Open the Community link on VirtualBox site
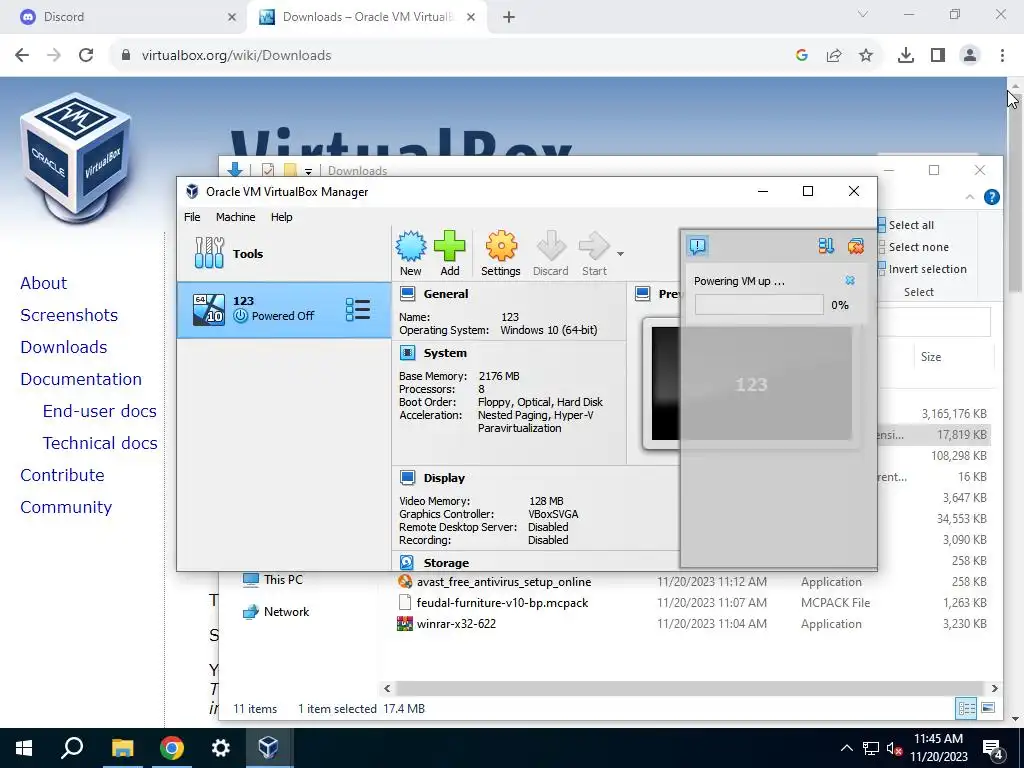Viewport: 1024px width, 768px height. pos(66,507)
